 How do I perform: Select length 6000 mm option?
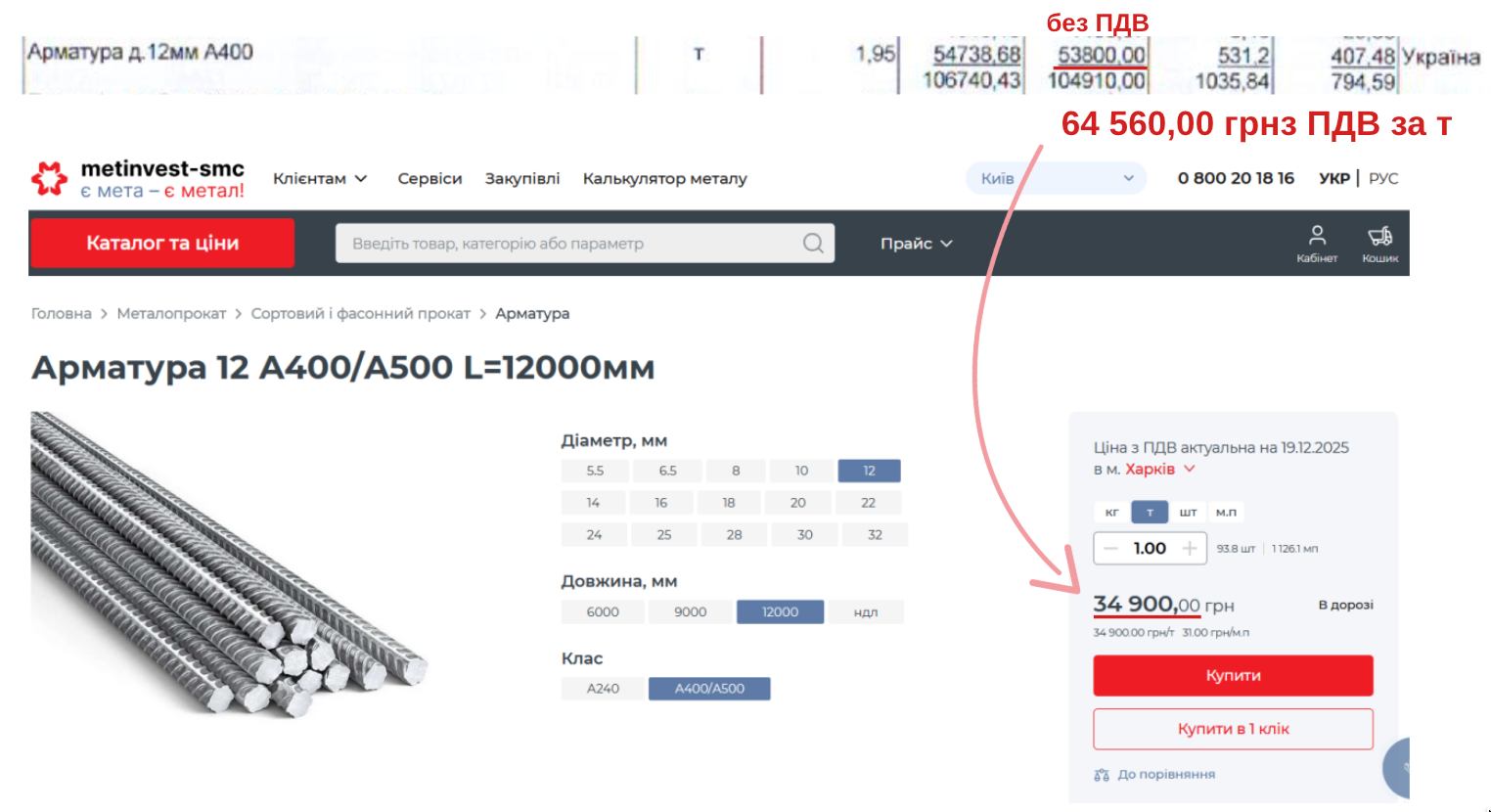coord(603,612)
